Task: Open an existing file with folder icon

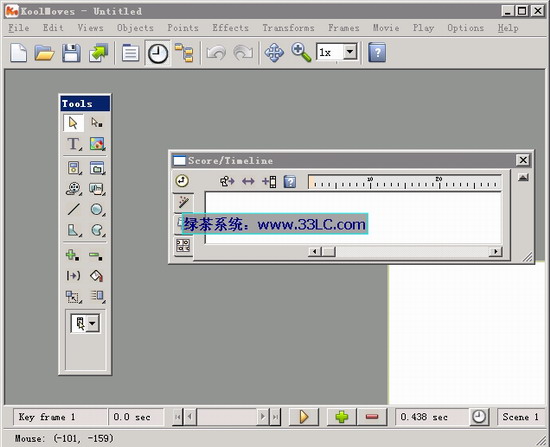Action: coord(45,53)
